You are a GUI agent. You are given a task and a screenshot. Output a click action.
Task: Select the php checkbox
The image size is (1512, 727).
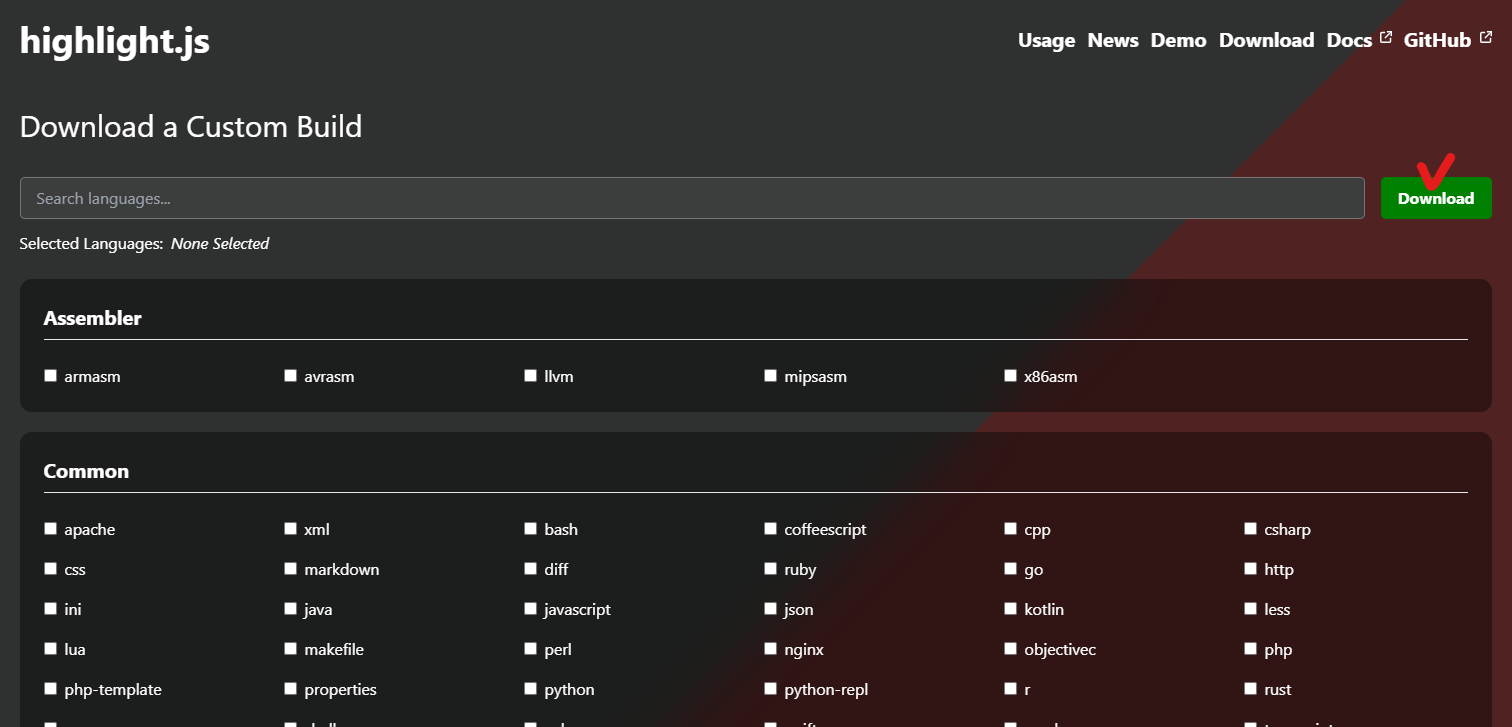tap(1250, 649)
